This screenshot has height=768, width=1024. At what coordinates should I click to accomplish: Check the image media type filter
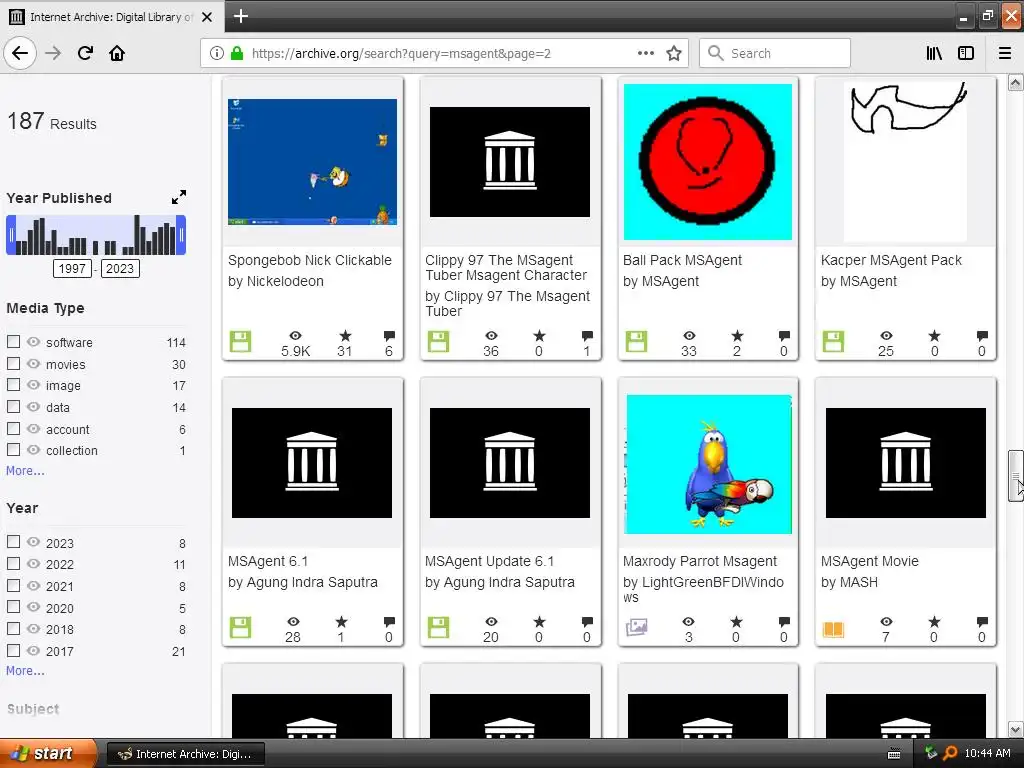pyautogui.click(x=13, y=385)
